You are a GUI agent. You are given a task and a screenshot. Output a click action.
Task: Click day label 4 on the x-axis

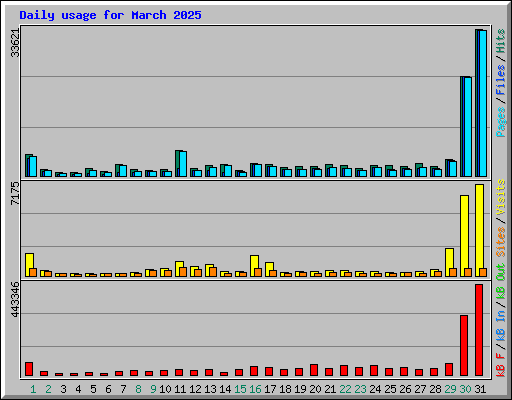click(x=78, y=389)
